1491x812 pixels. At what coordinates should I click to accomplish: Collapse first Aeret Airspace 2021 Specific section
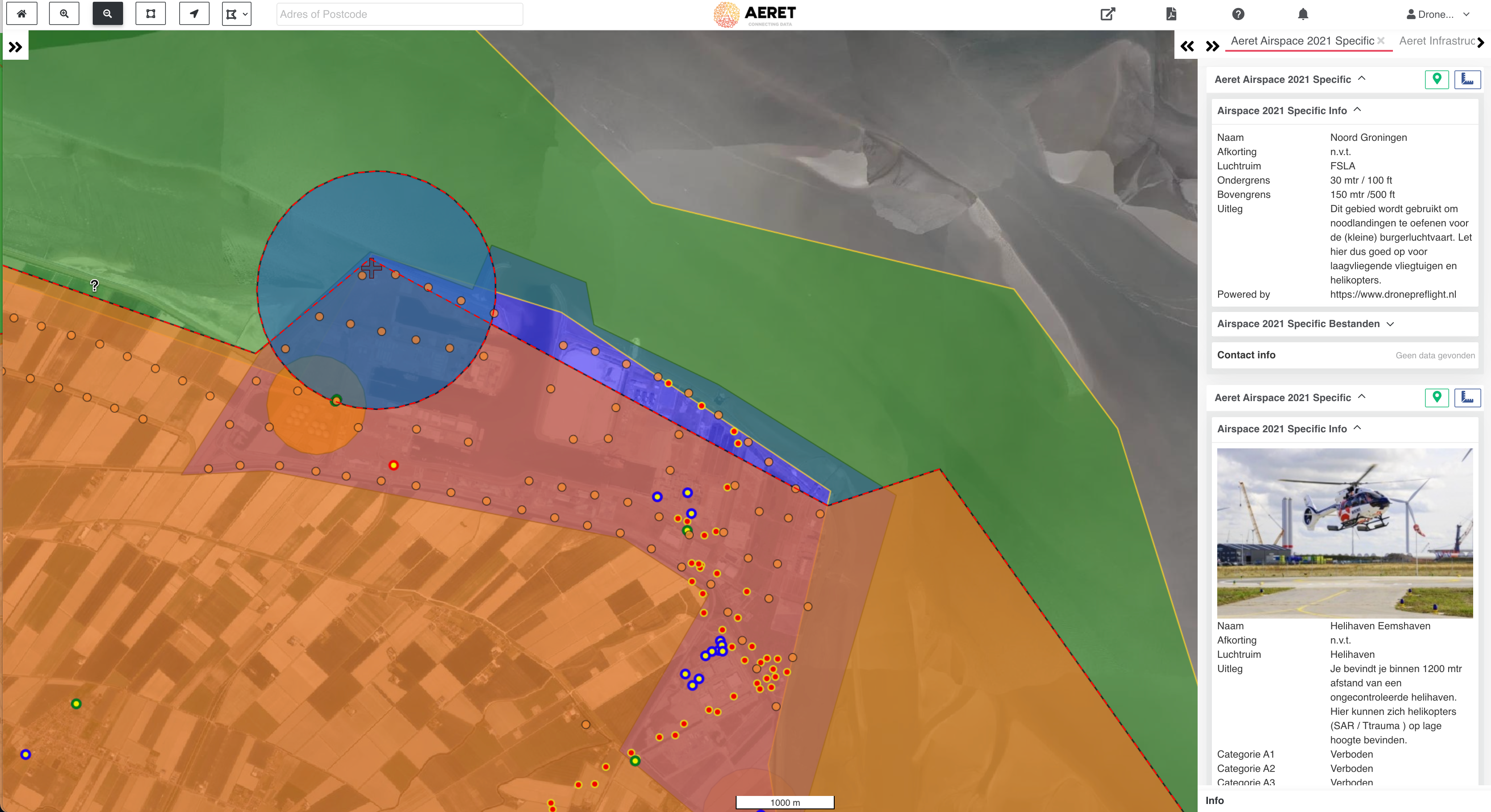pyautogui.click(x=1361, y=78)
